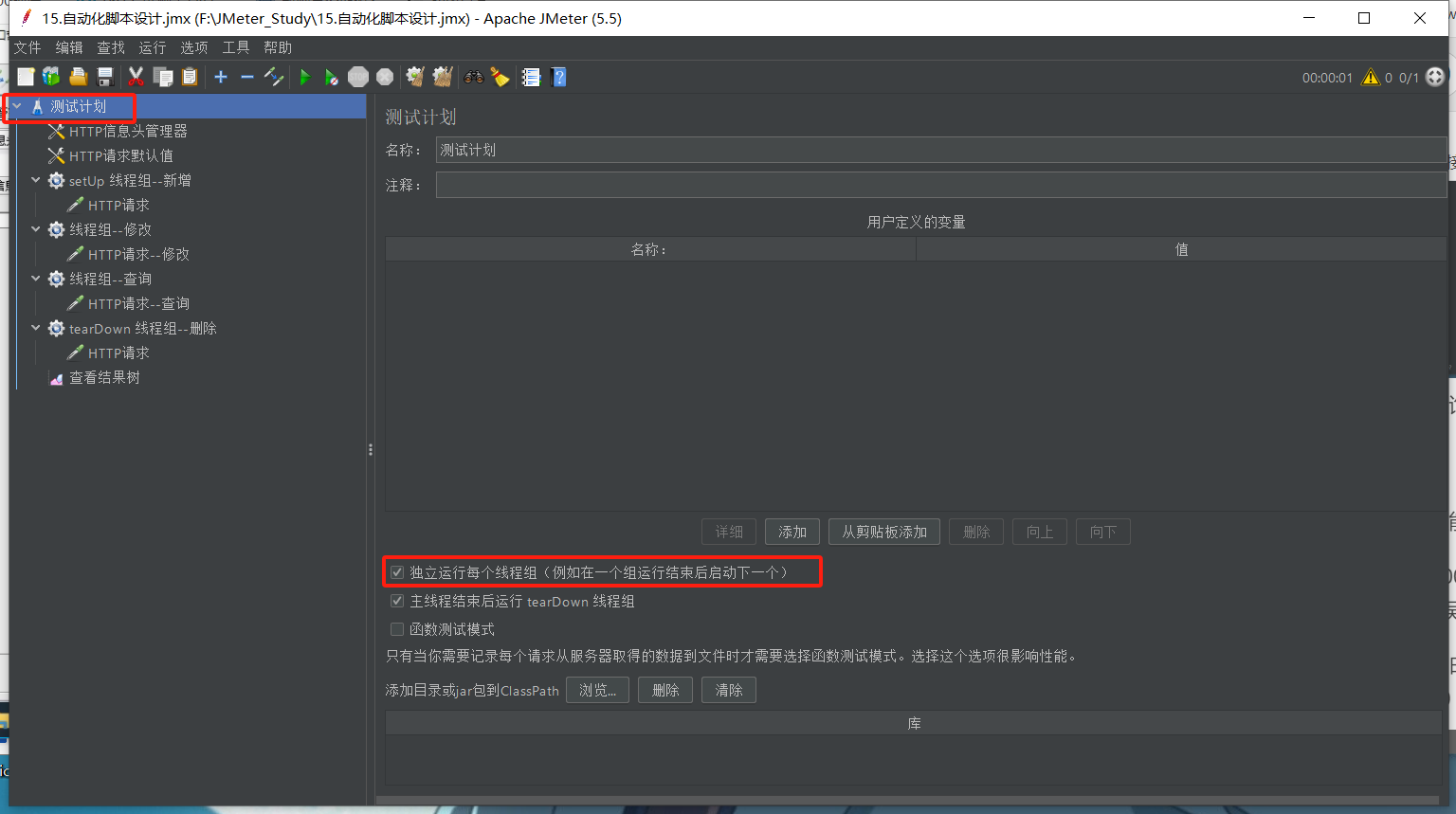The image size is (1456, 814).
Task: Click the 名称 column header in variables table
Action: 650,249
